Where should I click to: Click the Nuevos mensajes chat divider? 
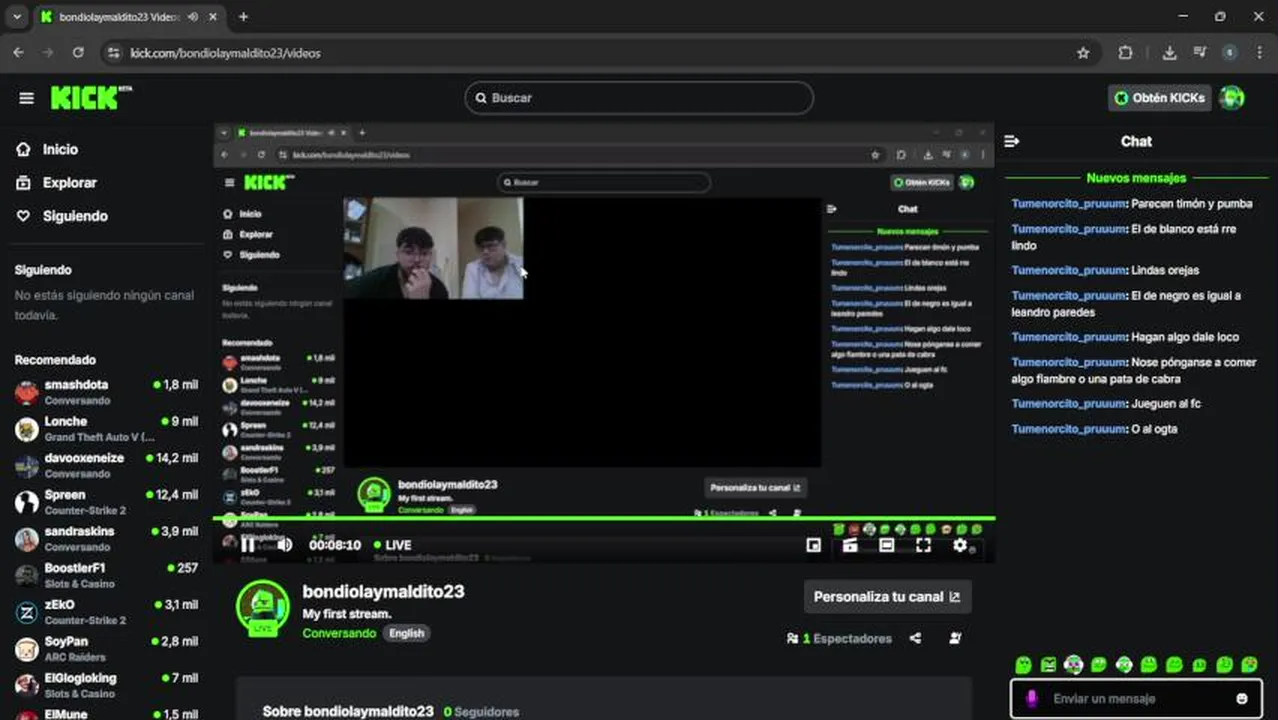pos(1136,178)
